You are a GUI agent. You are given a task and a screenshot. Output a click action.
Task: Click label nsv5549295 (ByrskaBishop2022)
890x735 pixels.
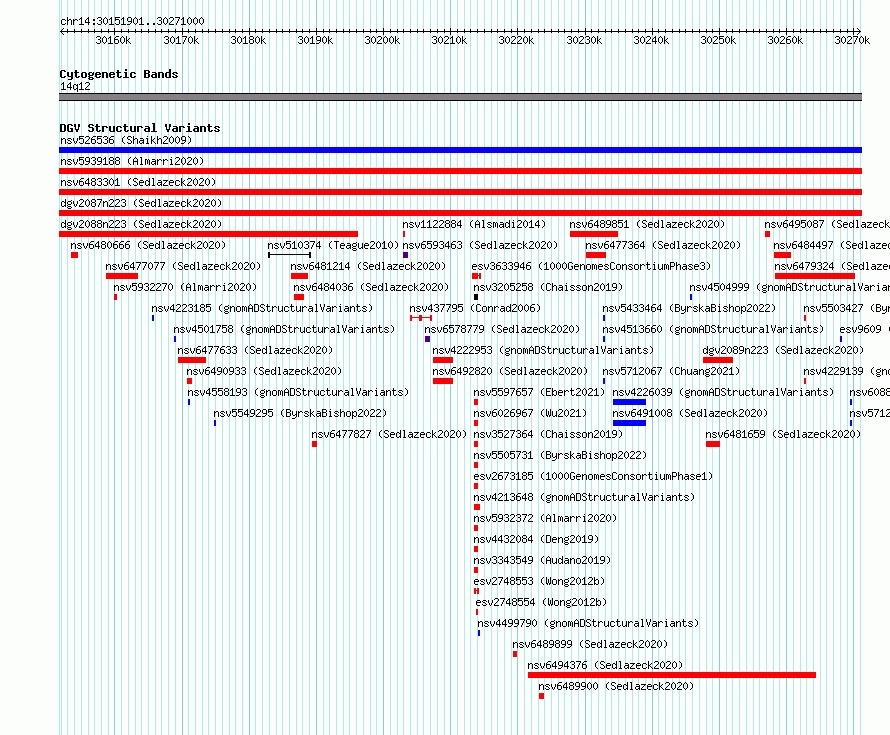coord(300,413)
